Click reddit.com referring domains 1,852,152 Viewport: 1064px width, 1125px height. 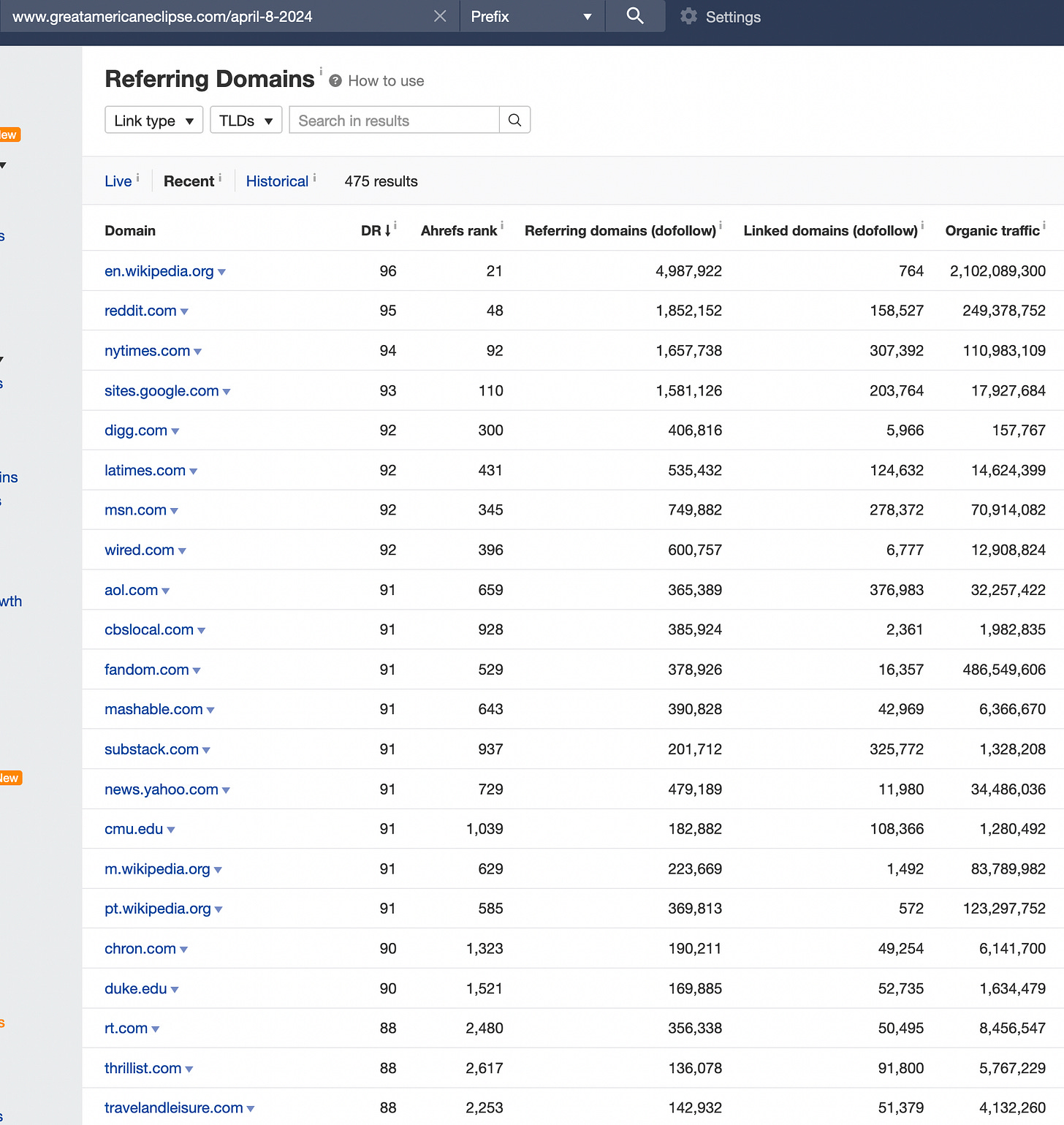688,311
